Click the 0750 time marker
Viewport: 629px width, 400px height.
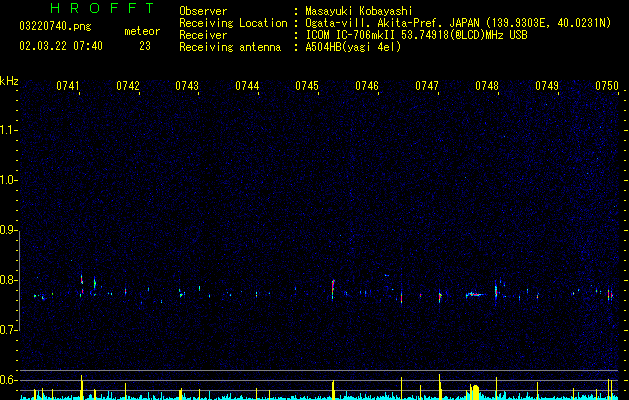click(x=607, y=86)
